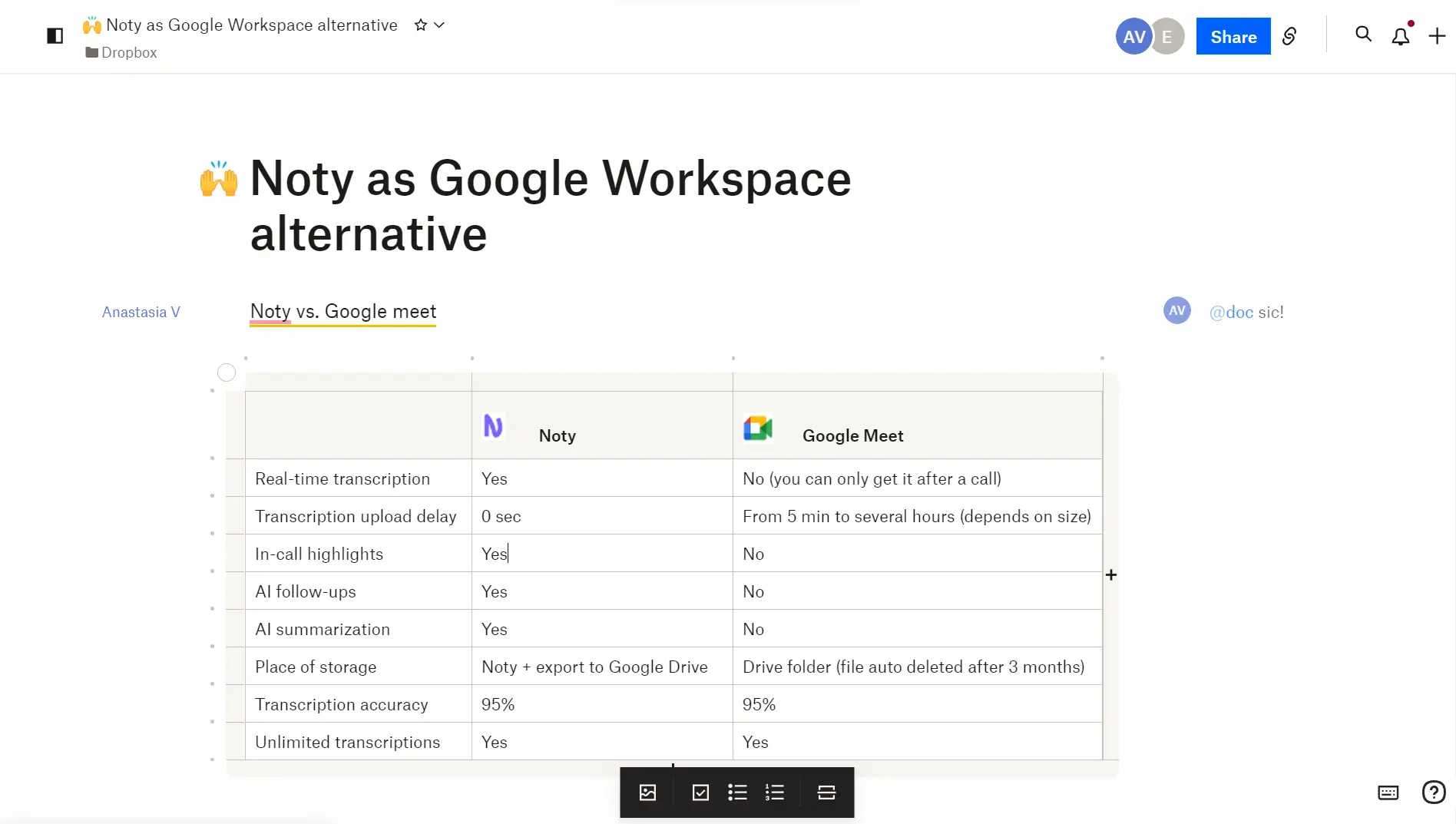Star this document as favorite
1456x824 pixels.
coord(420,25)
